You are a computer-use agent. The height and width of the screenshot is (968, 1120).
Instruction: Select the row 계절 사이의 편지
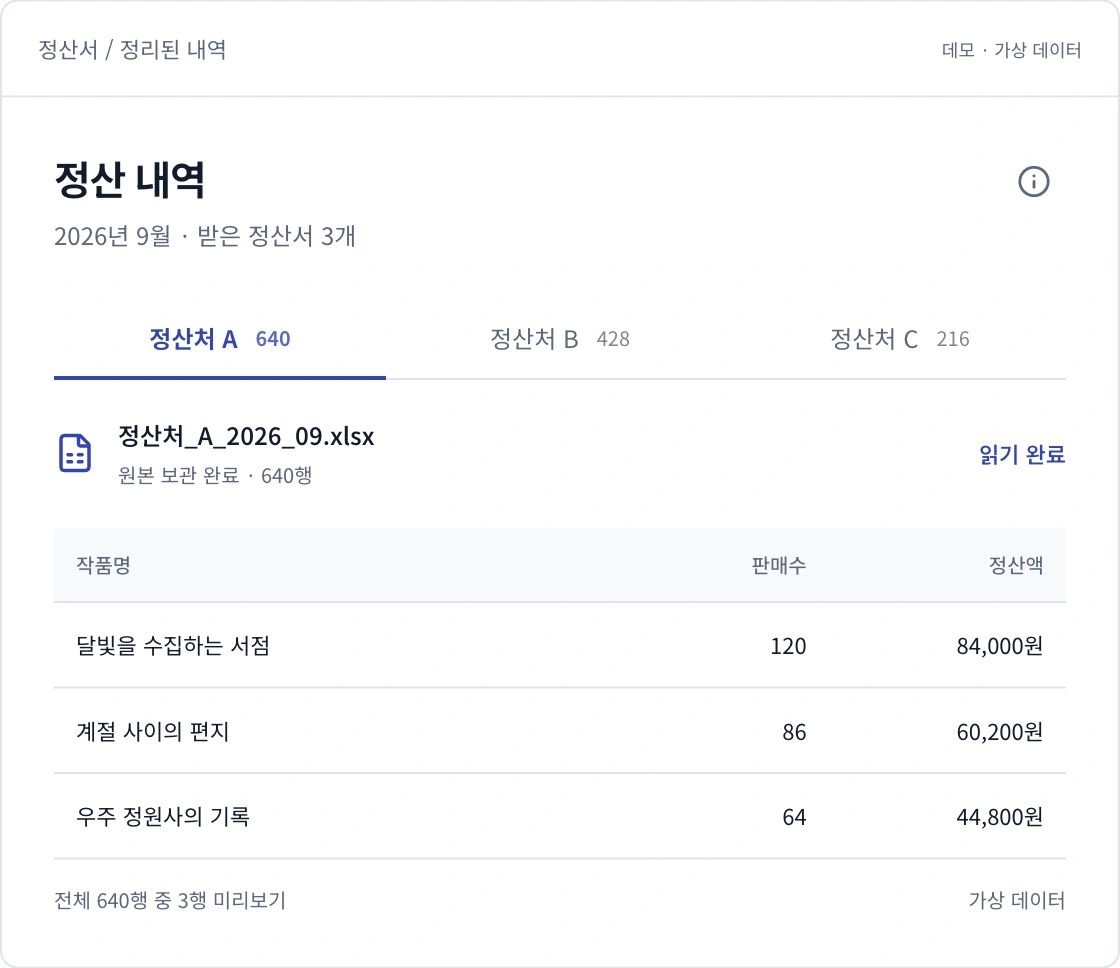point(560,731)
